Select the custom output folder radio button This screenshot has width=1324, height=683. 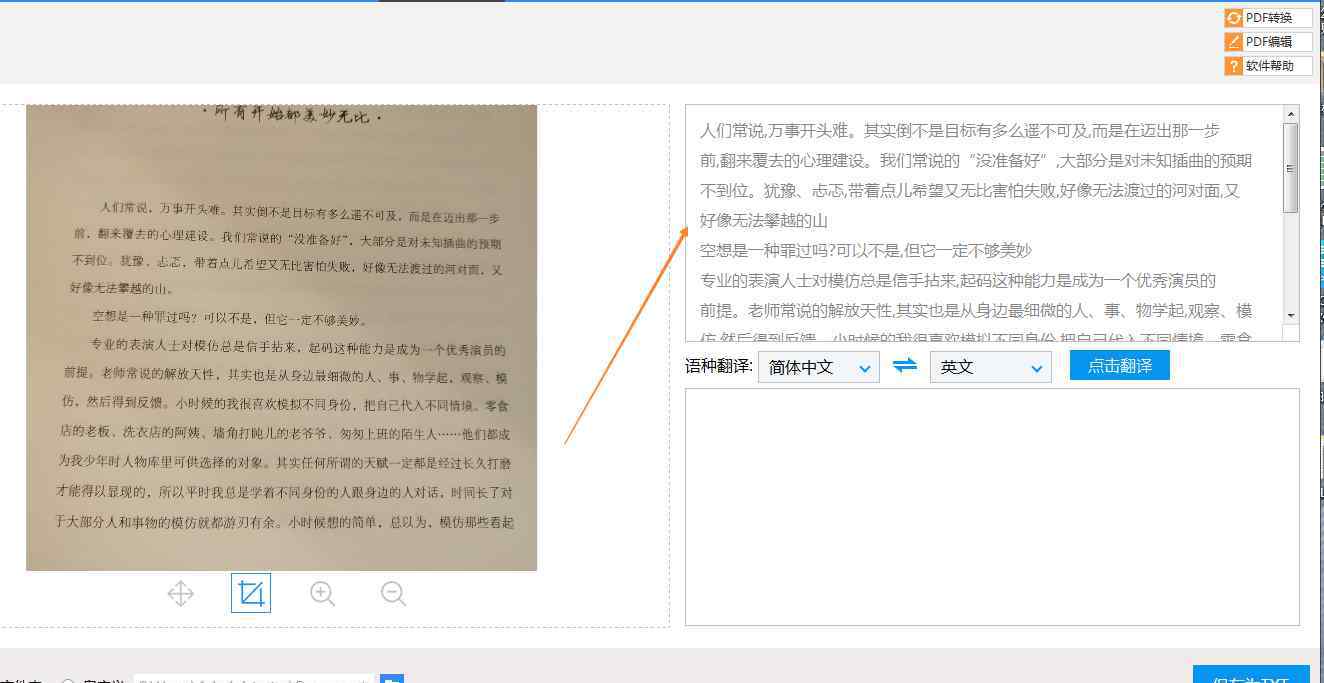pos(68,681)
